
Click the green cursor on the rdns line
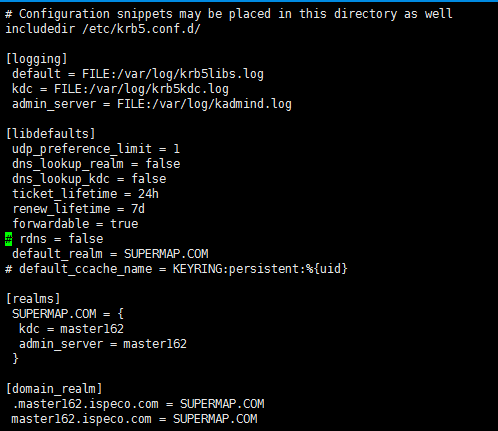click(9, 239)
